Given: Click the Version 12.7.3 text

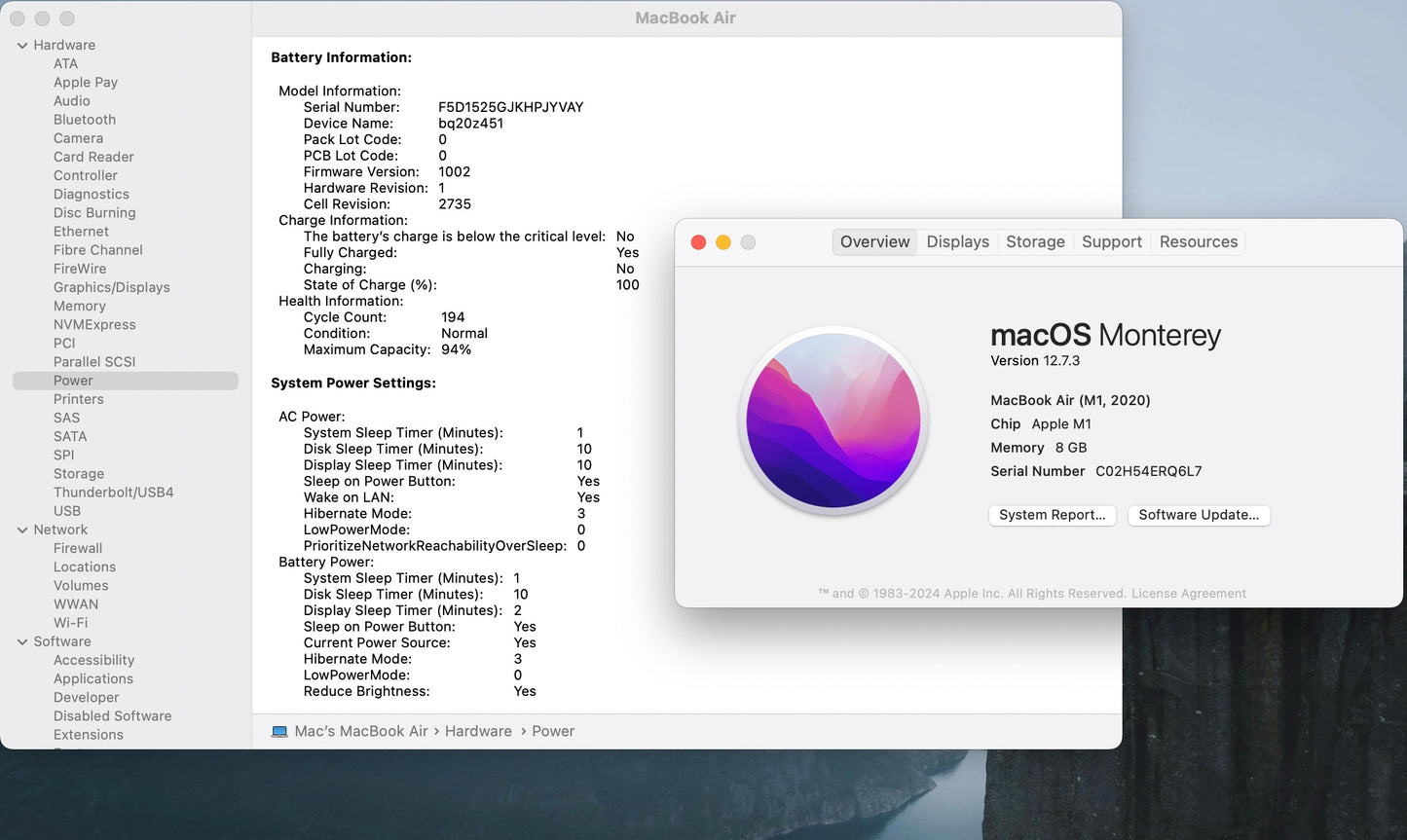Looking at the screenshot, I should click(x=1035, y=361).
